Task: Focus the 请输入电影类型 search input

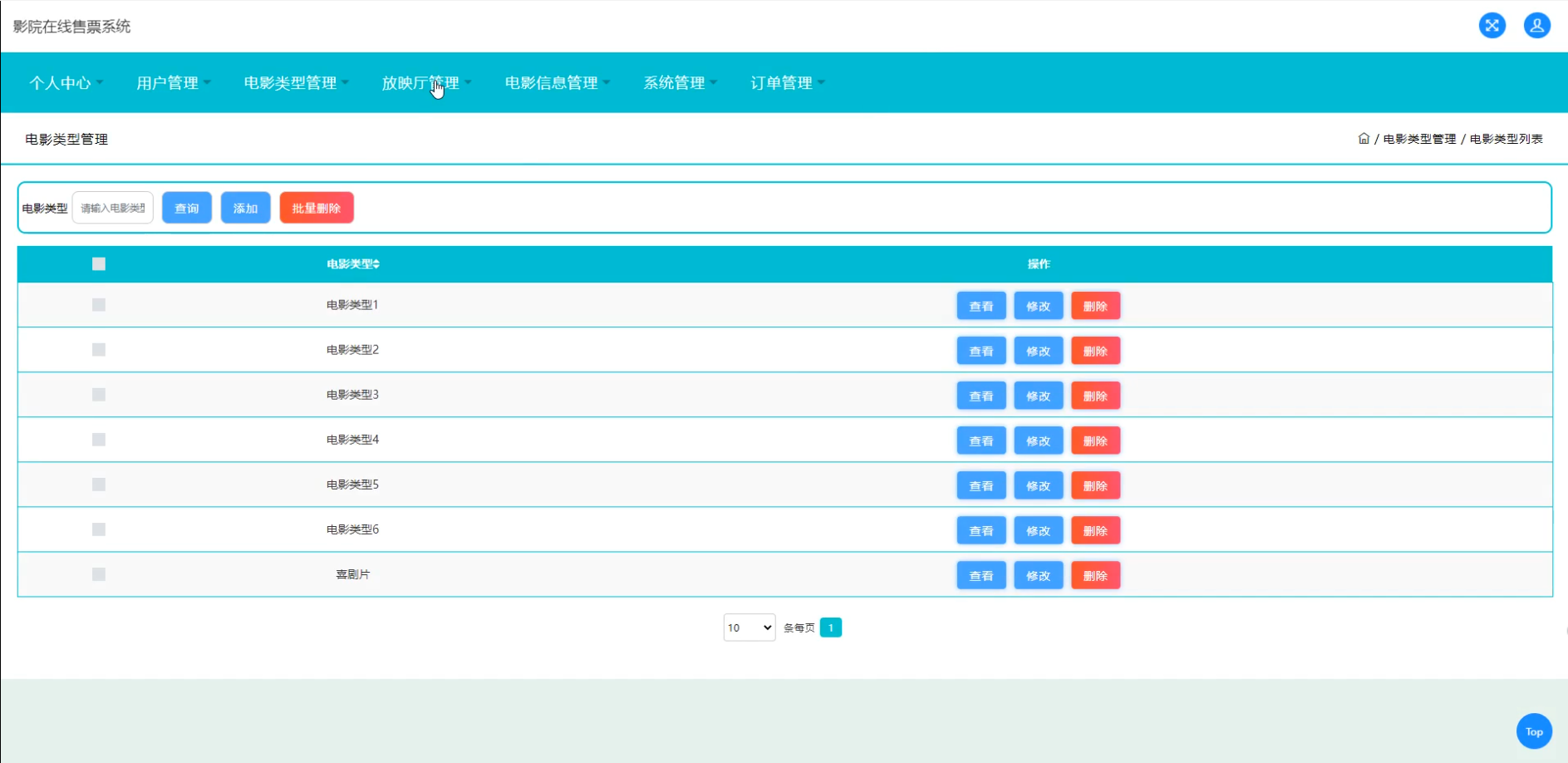Action: pyautogui.click(x=113, y=208)
